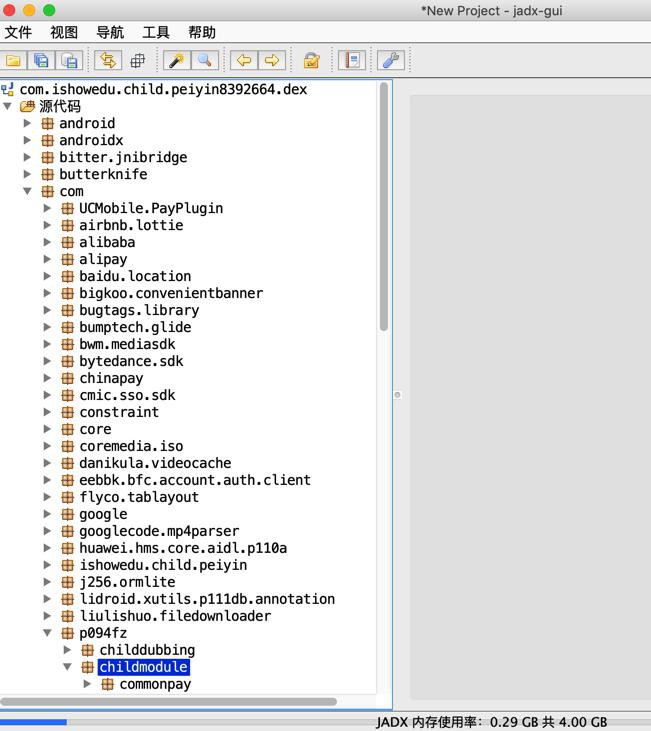Collapse the childmodule package

pyautogui.click(x=68, y=667)
